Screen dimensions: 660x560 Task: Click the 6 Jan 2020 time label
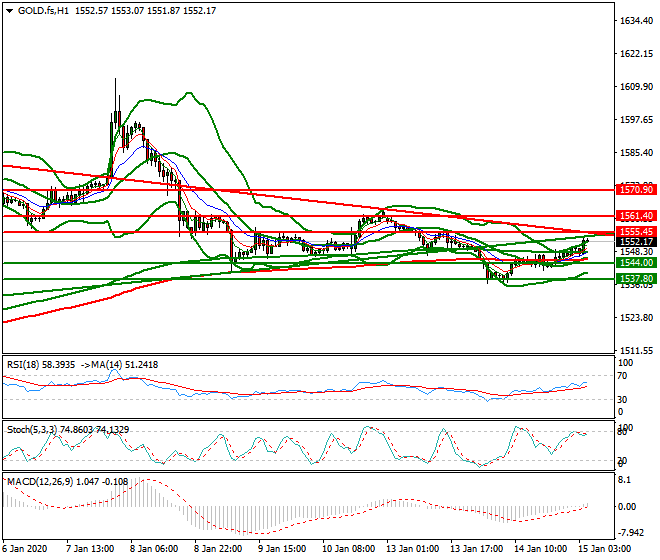coord(24,549)
